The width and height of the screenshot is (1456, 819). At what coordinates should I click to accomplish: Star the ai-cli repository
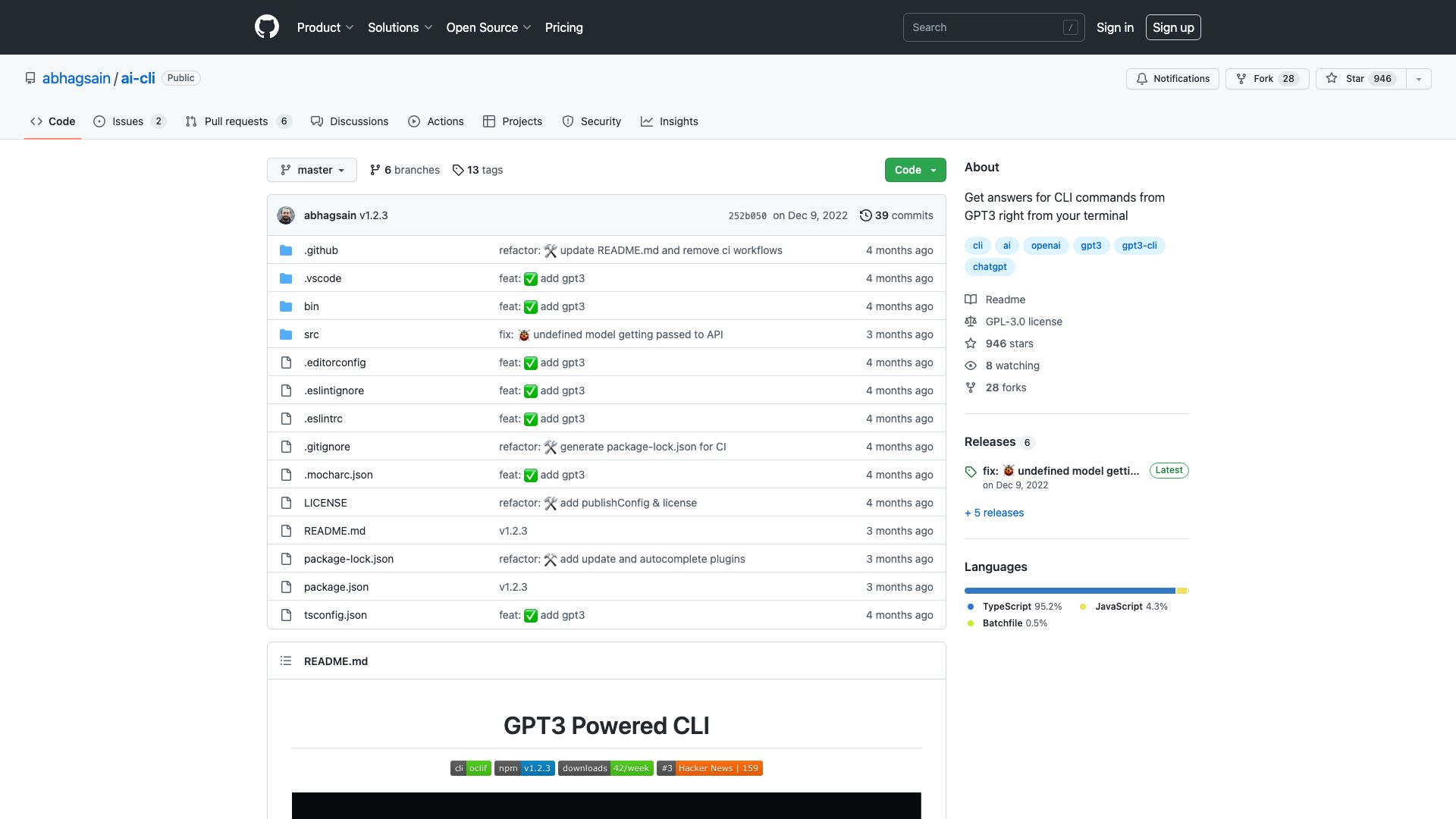(x=1361, y=79)
